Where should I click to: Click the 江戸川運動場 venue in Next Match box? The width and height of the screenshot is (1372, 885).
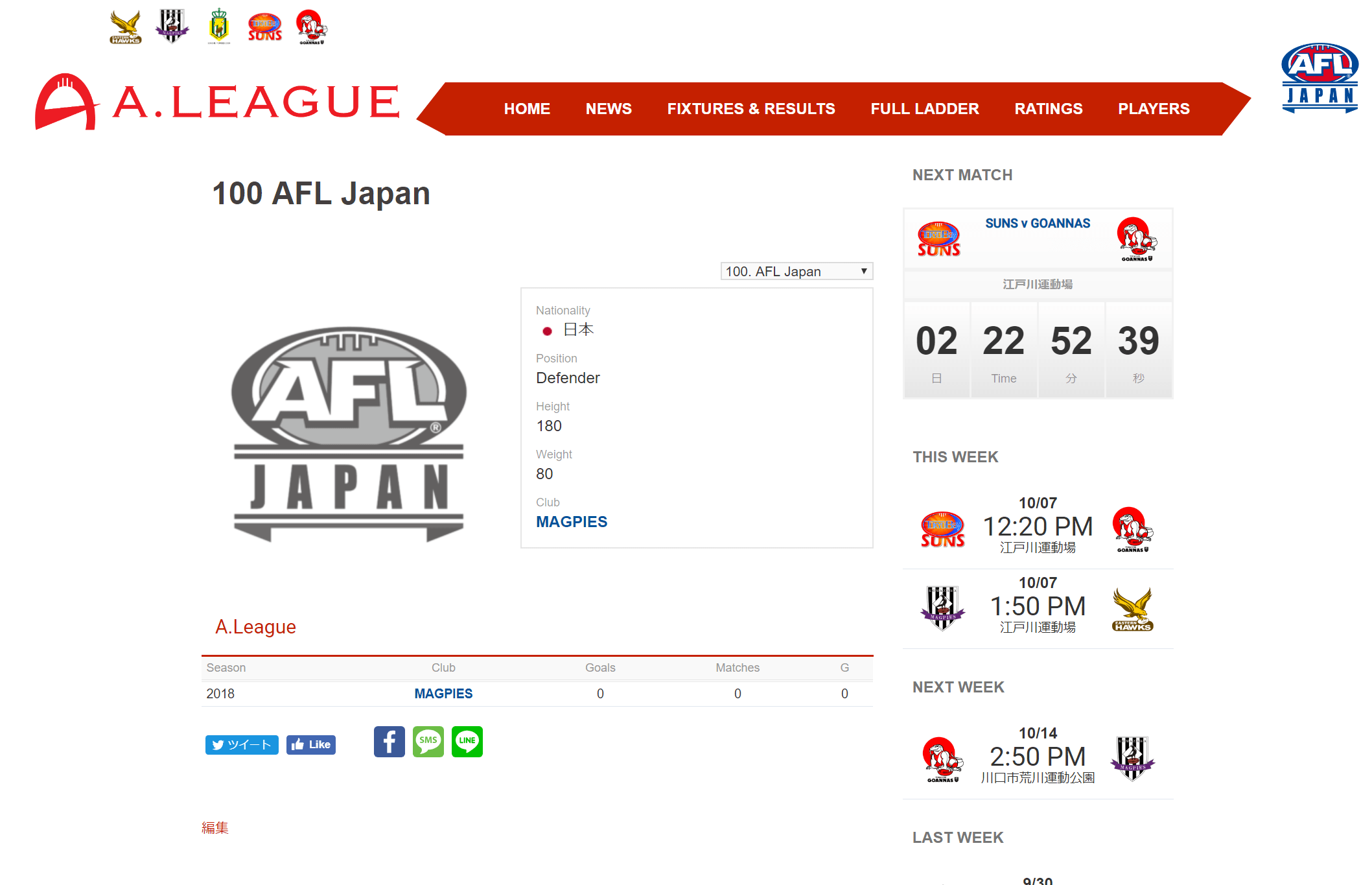pos(1038,284)
